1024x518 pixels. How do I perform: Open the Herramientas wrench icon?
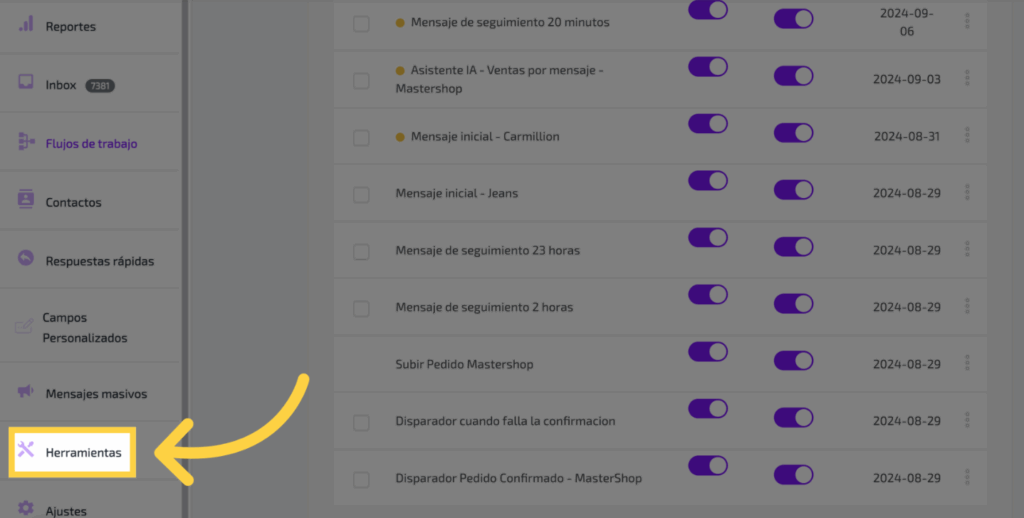coord(26,451)
